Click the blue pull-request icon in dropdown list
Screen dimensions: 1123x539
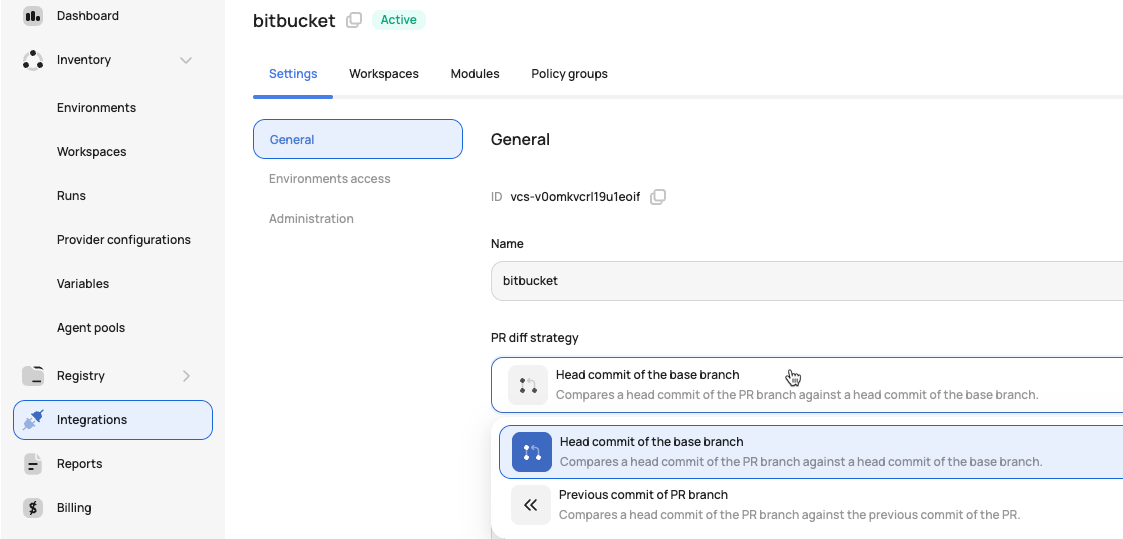tap(531, 452)
